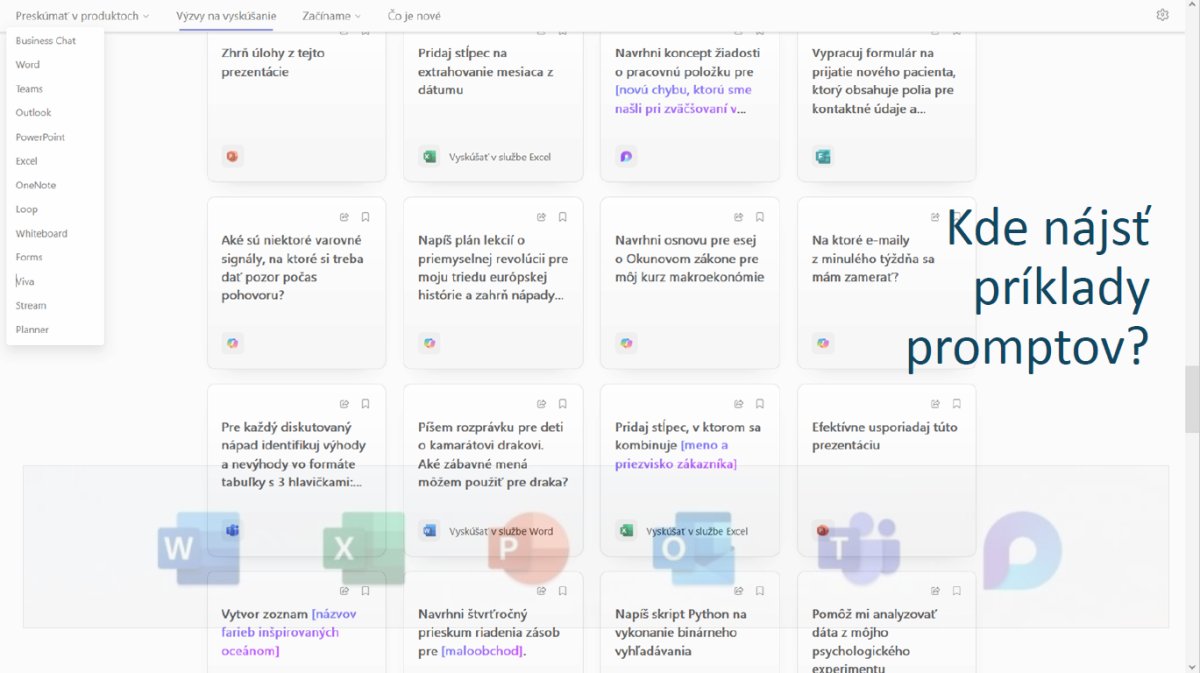Switch to 'Výzvy na vyskúšanie' tab
This screenshot has width=1200, height=673.
[239, 16]
